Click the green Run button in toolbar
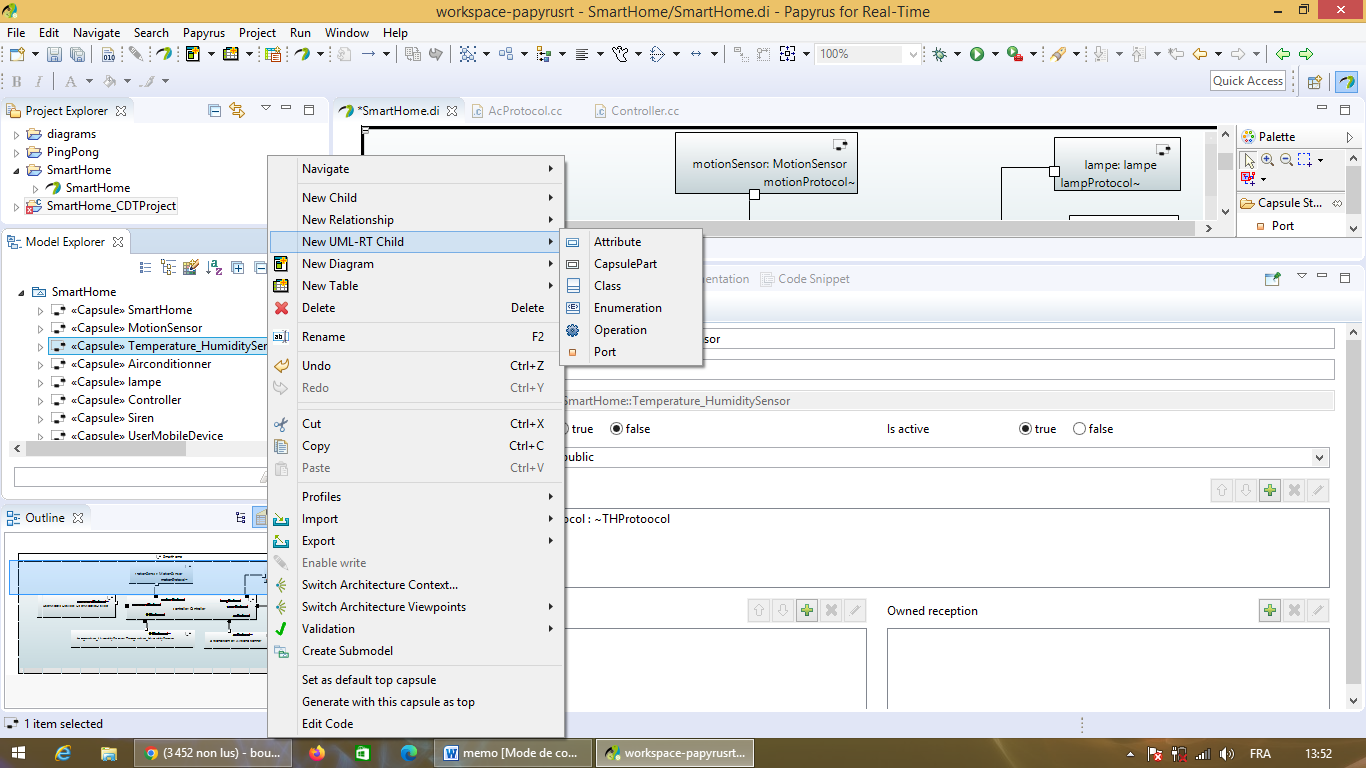1366x768 pixels. pyautogui.click(x=977, y=54)
